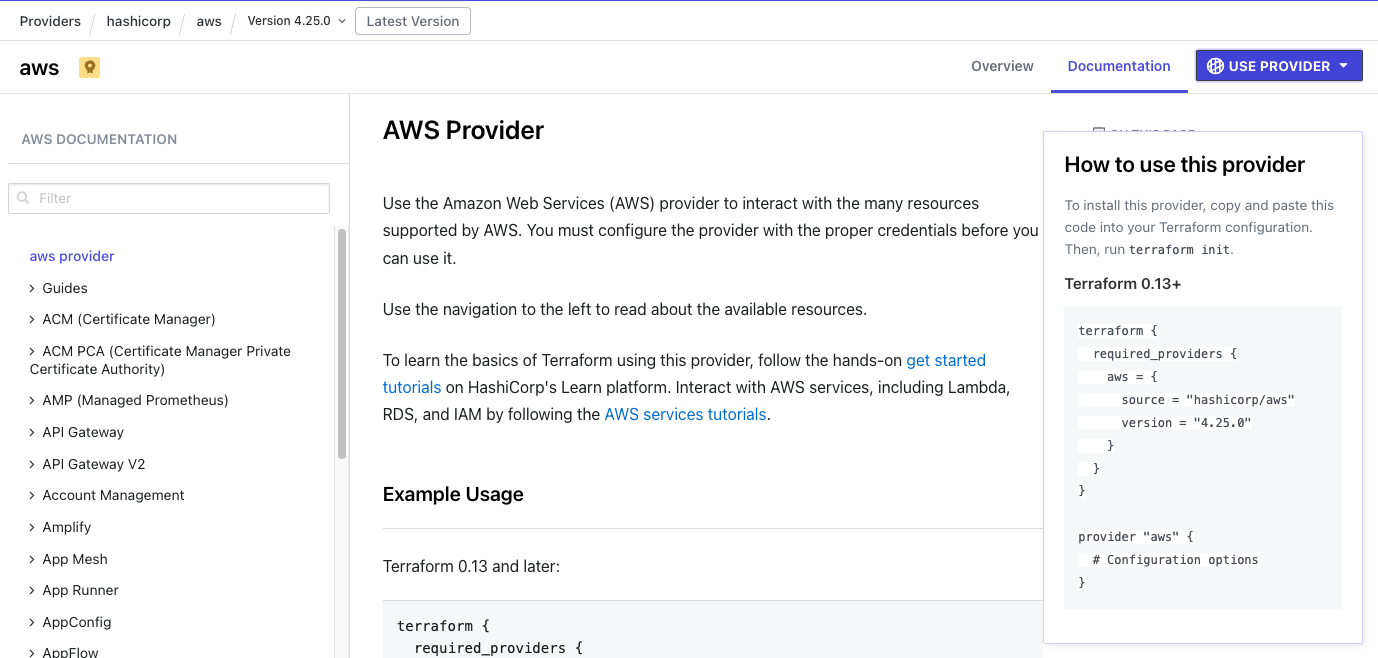
Task: Click the Filter input field
Action: (x=169, y=198)
